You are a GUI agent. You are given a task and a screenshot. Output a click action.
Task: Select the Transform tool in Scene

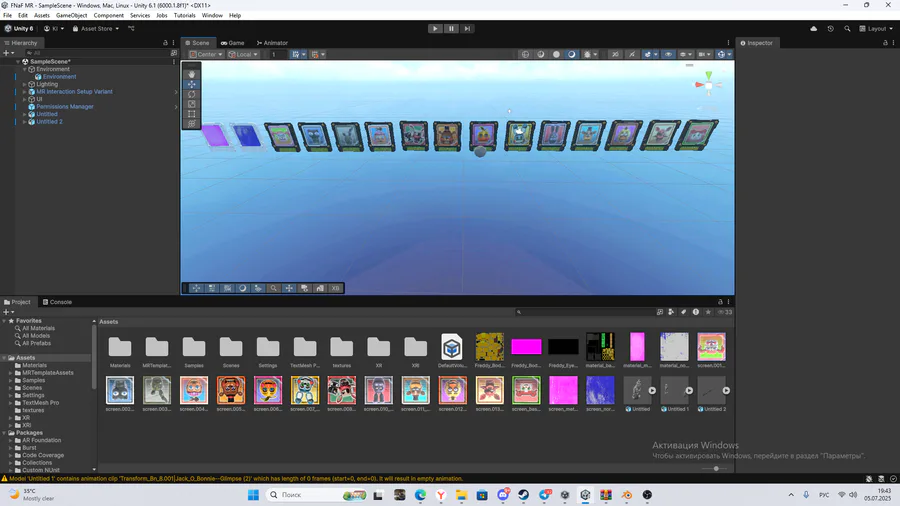coord(192,123)
